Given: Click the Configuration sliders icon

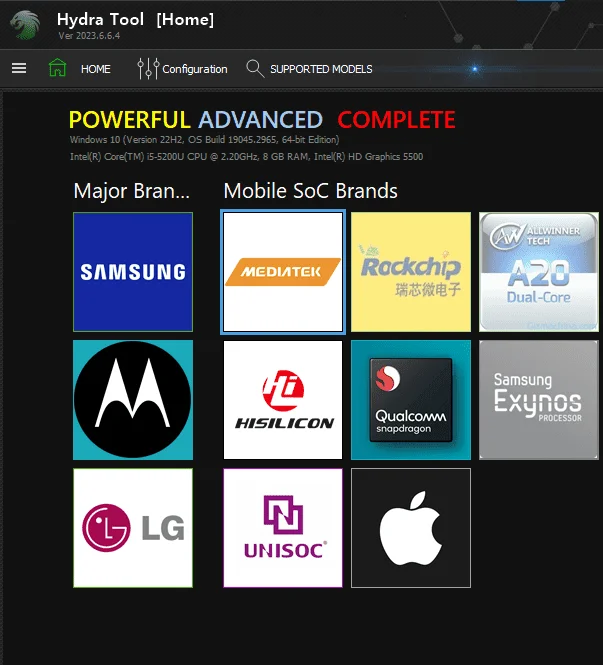Looking at the screenshot, I should pyautogui.click(x=148, y=68).
